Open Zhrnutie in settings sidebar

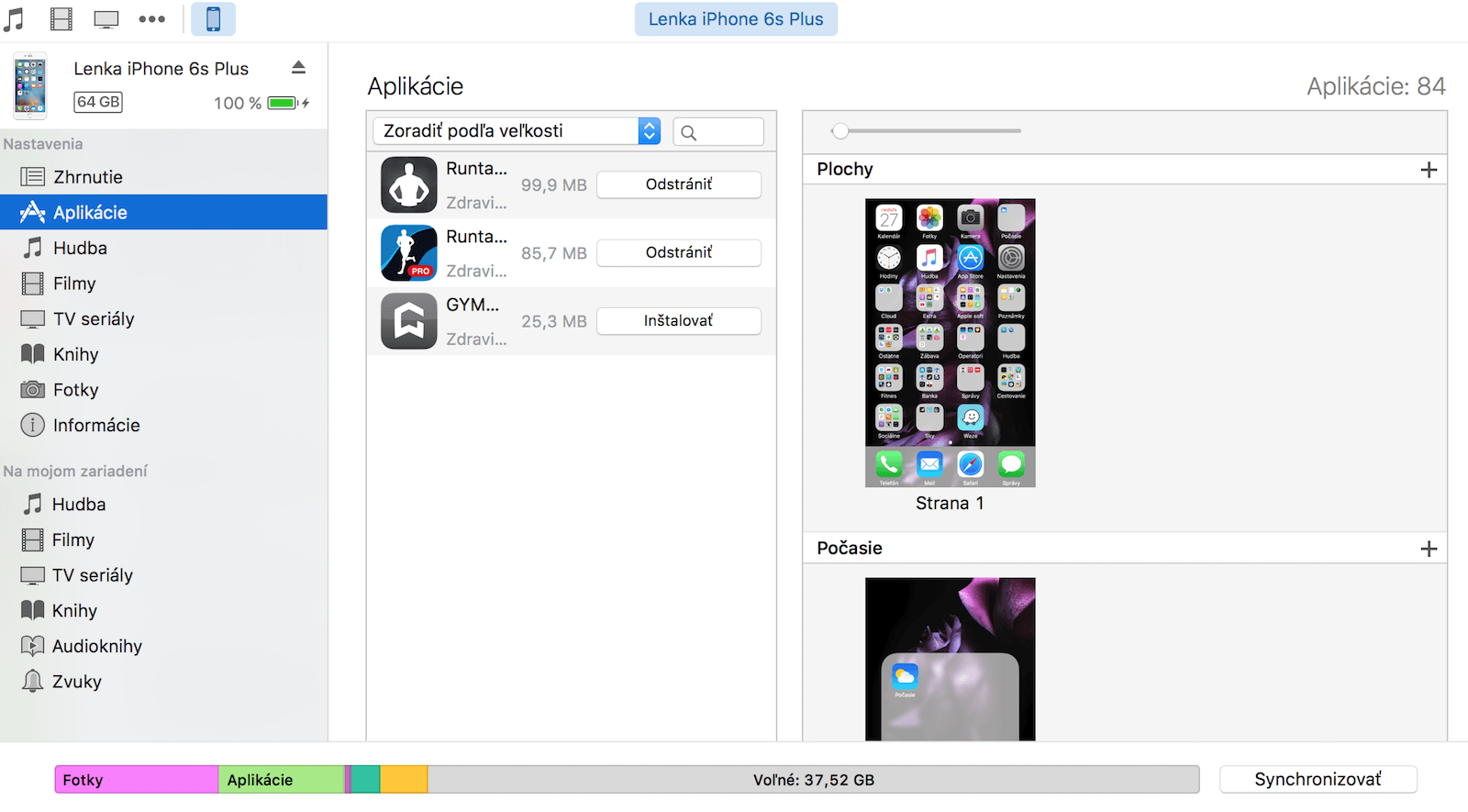click(163, 176)
